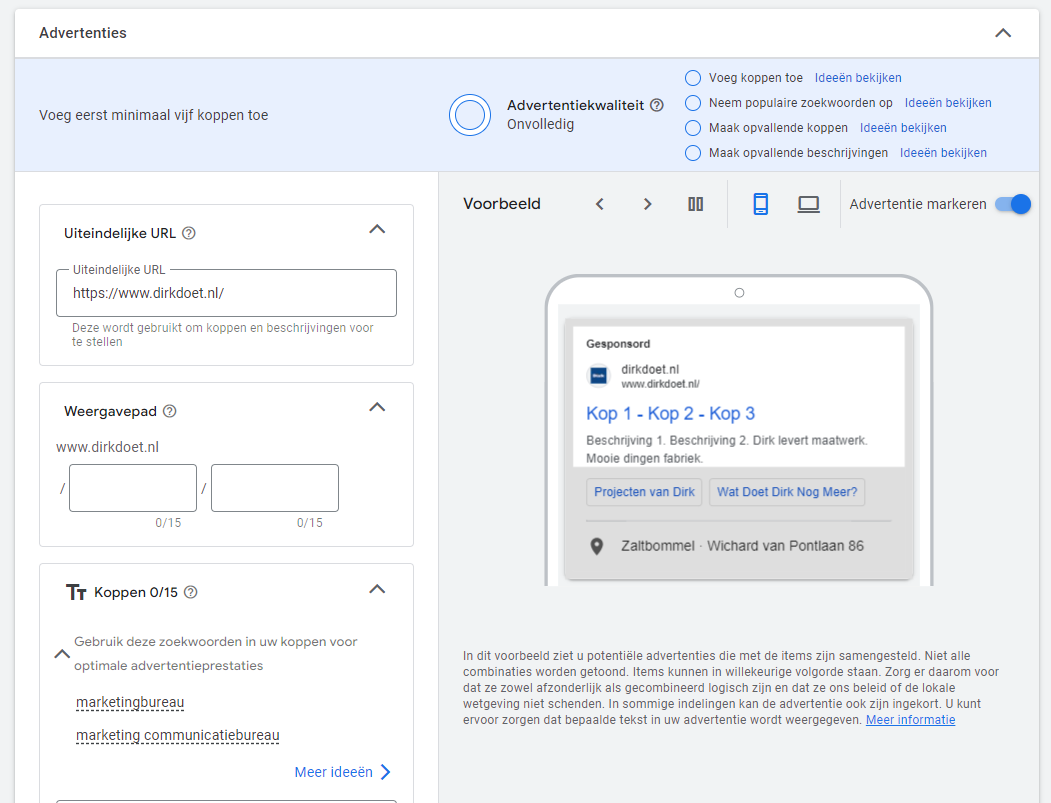
Task: Open help icon next to Advertentiekwaliteit
Action: coord(657,105)
